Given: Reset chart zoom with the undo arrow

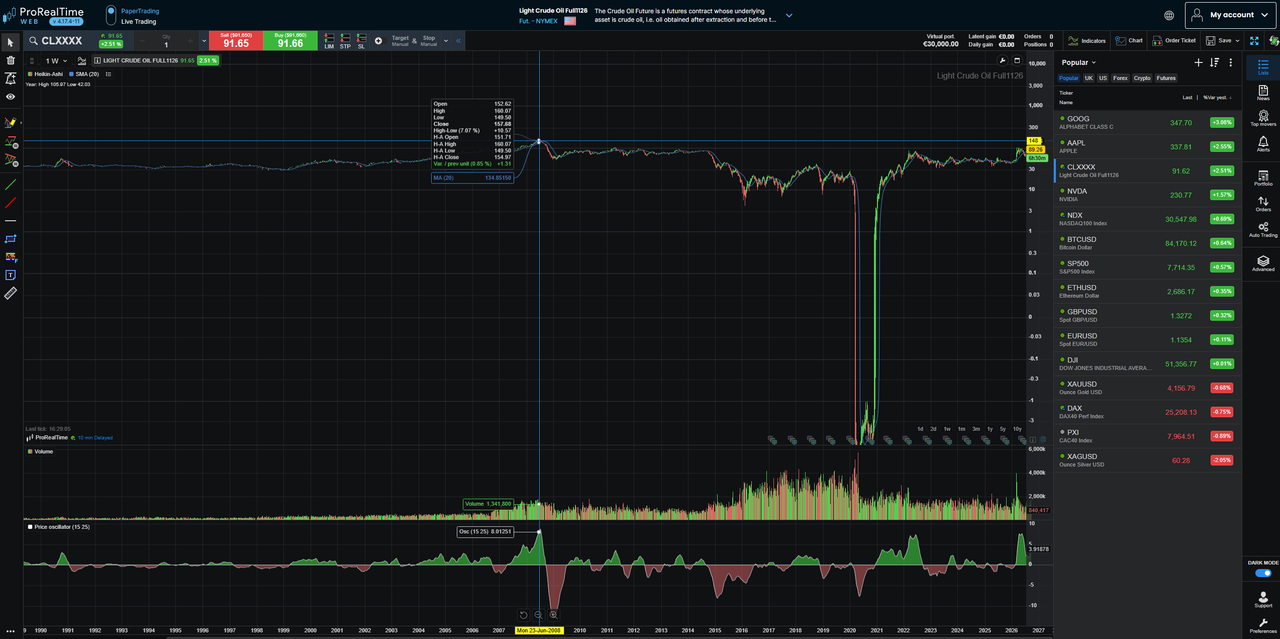Looking at the screenshot, I should (x=523, y=615).
